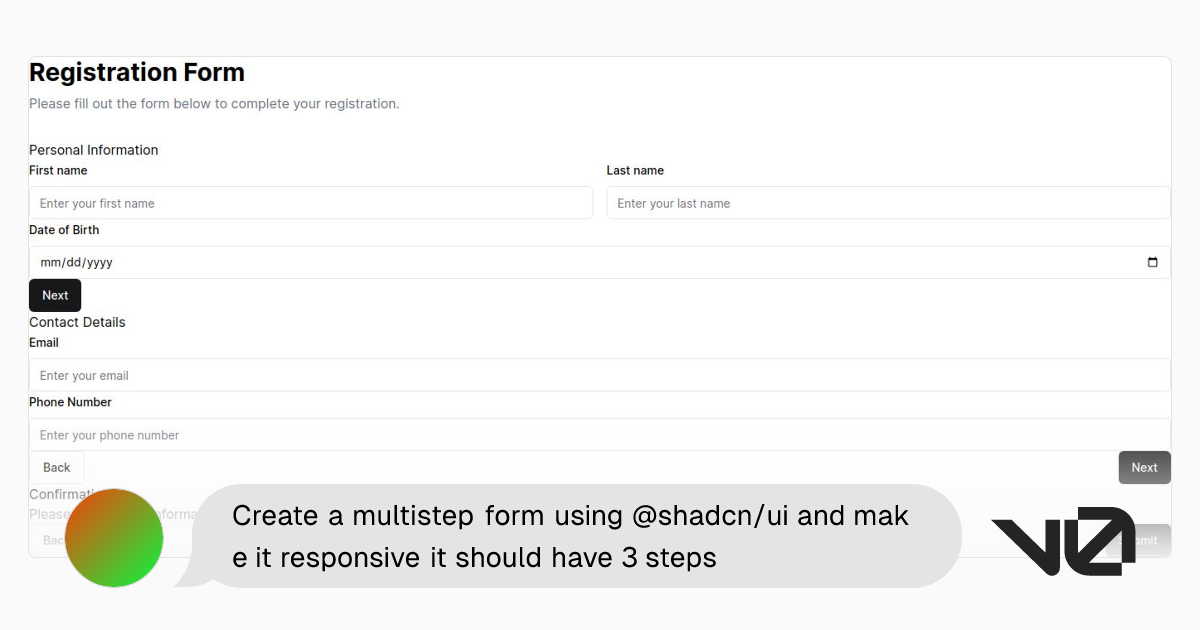Select the Personal Information section label
The image size is (1200, 630).
[93, 149]
